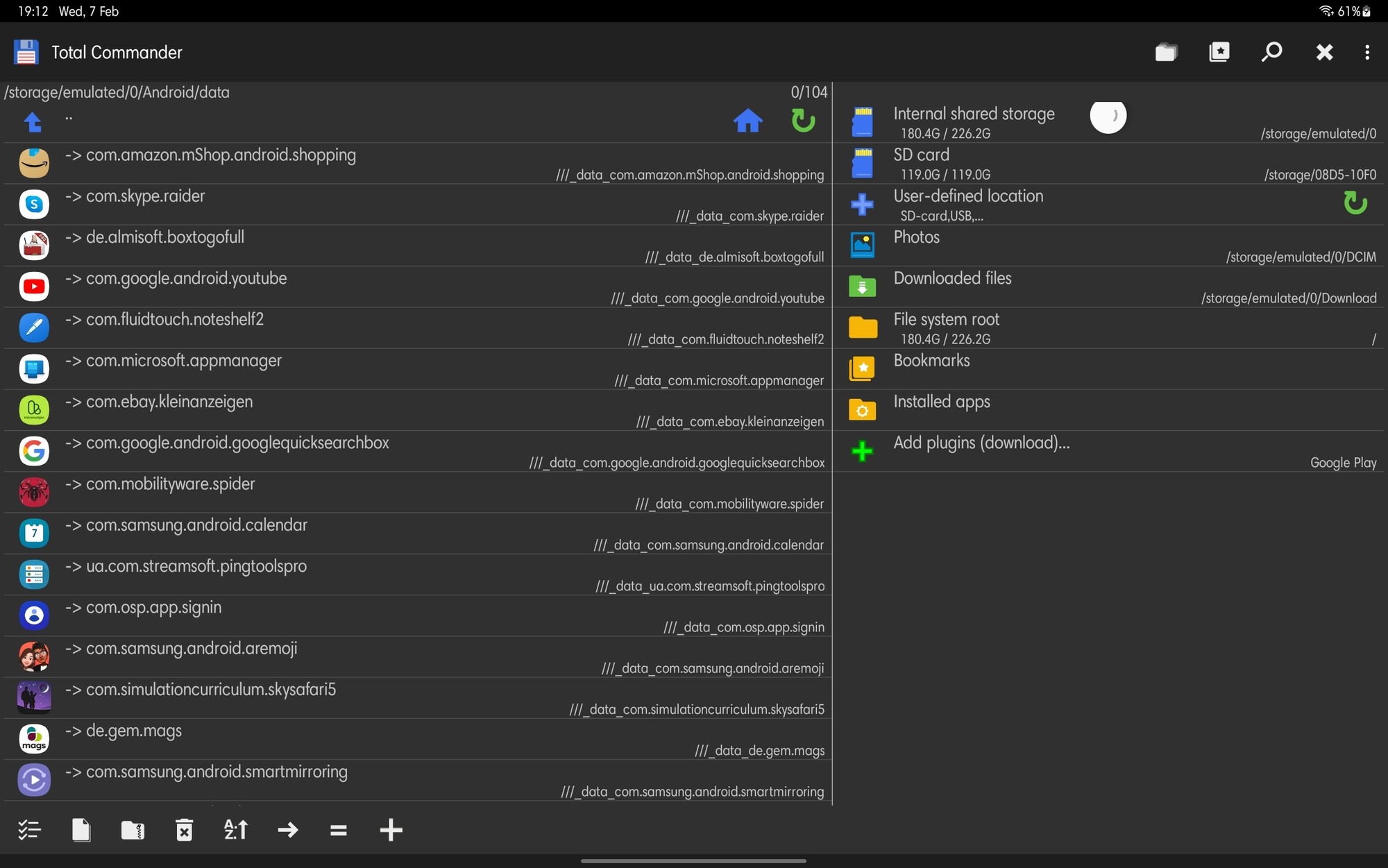Image resolution: width=1388 pixels, height=868 pixels.
Task: Tap the Wi-Fi icon in status bar
Action: [x=1326, y=11]
